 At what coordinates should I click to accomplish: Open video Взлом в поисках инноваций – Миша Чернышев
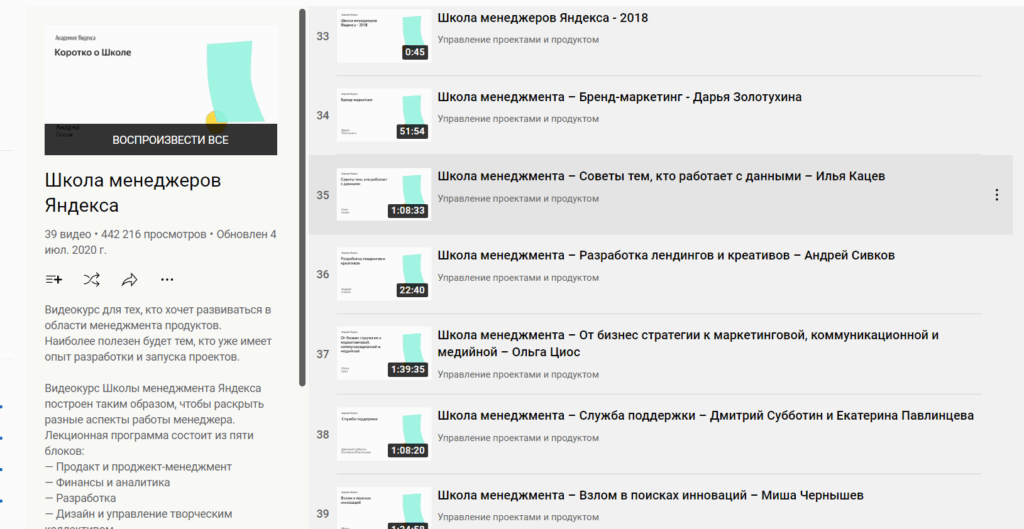pos(650,496)
